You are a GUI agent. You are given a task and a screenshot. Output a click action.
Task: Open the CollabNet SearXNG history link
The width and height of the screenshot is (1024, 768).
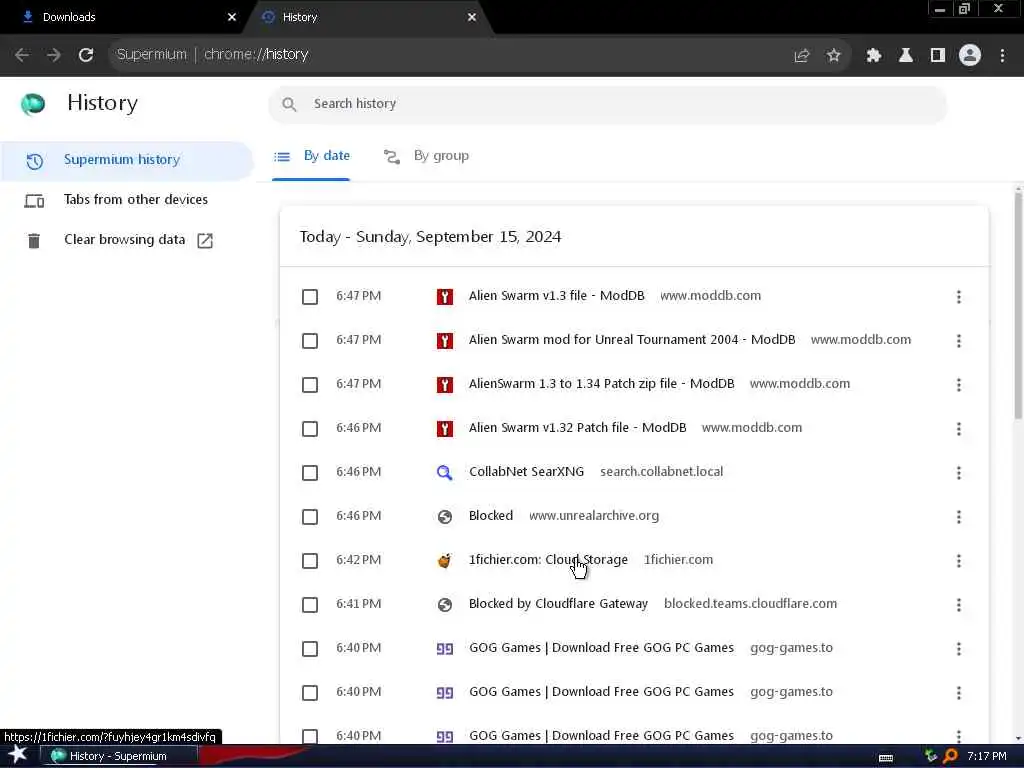click(526, 472)
